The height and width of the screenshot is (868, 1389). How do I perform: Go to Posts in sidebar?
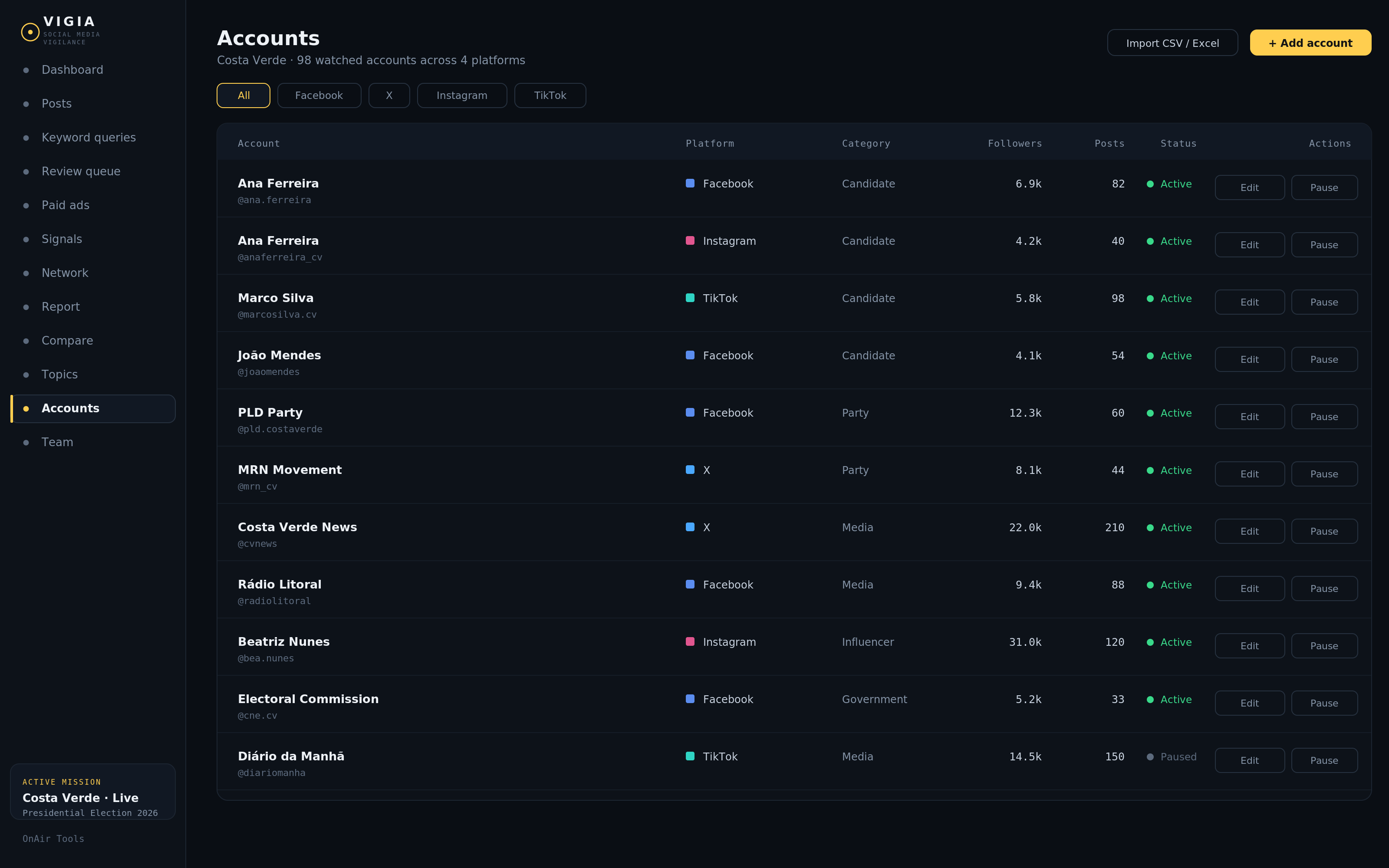(93, 104)
